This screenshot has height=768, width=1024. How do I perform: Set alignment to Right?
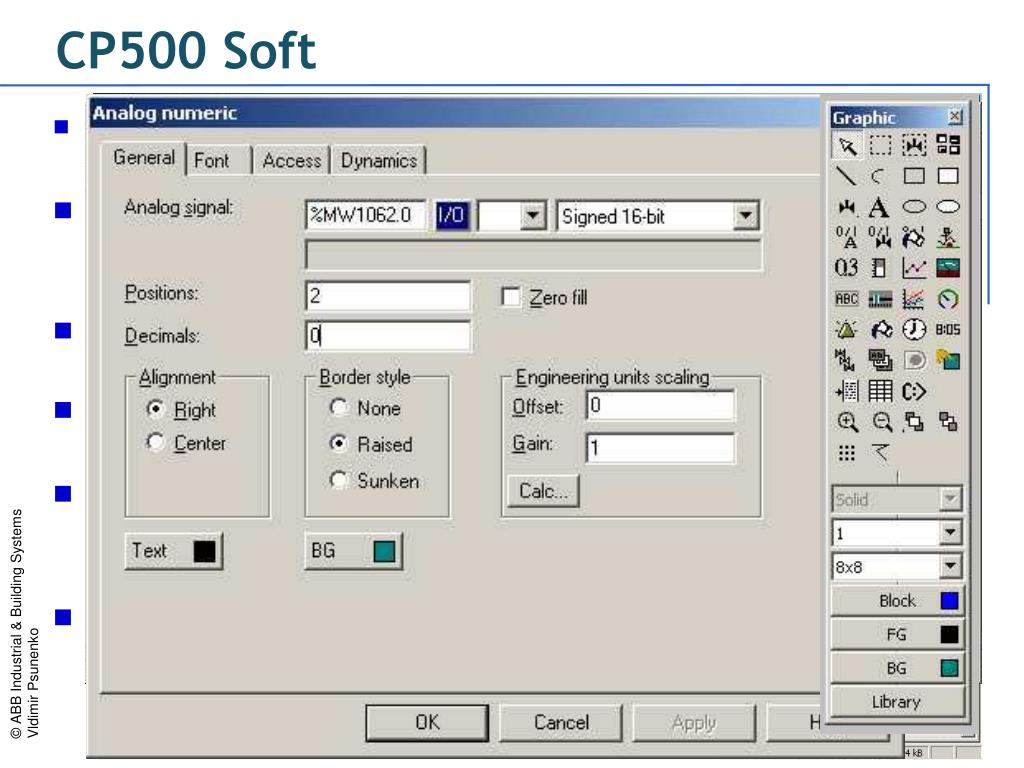coord(155,409)
